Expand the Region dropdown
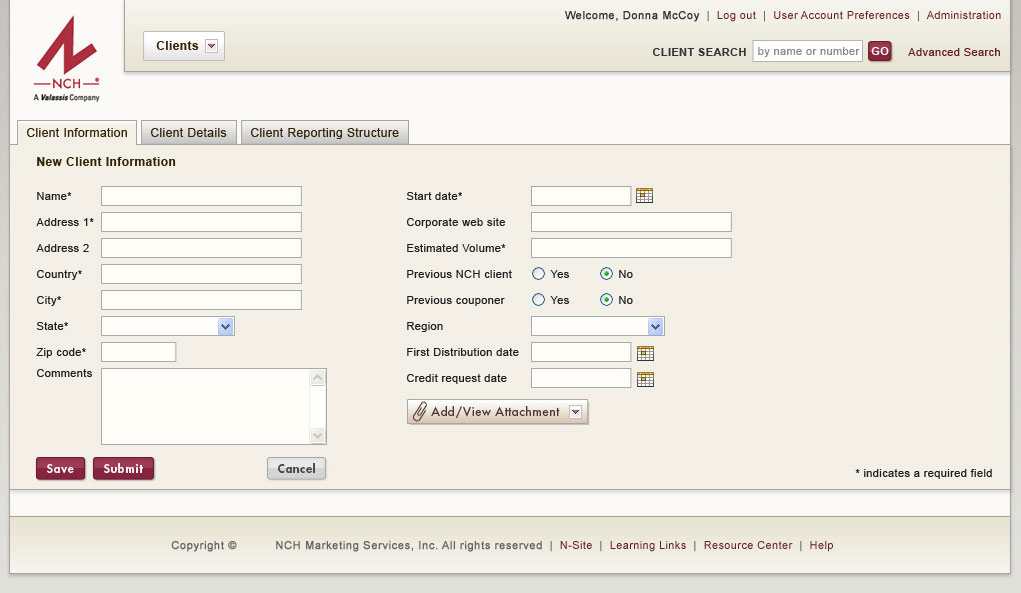The image size is (1021, 593). coord(655,326)
